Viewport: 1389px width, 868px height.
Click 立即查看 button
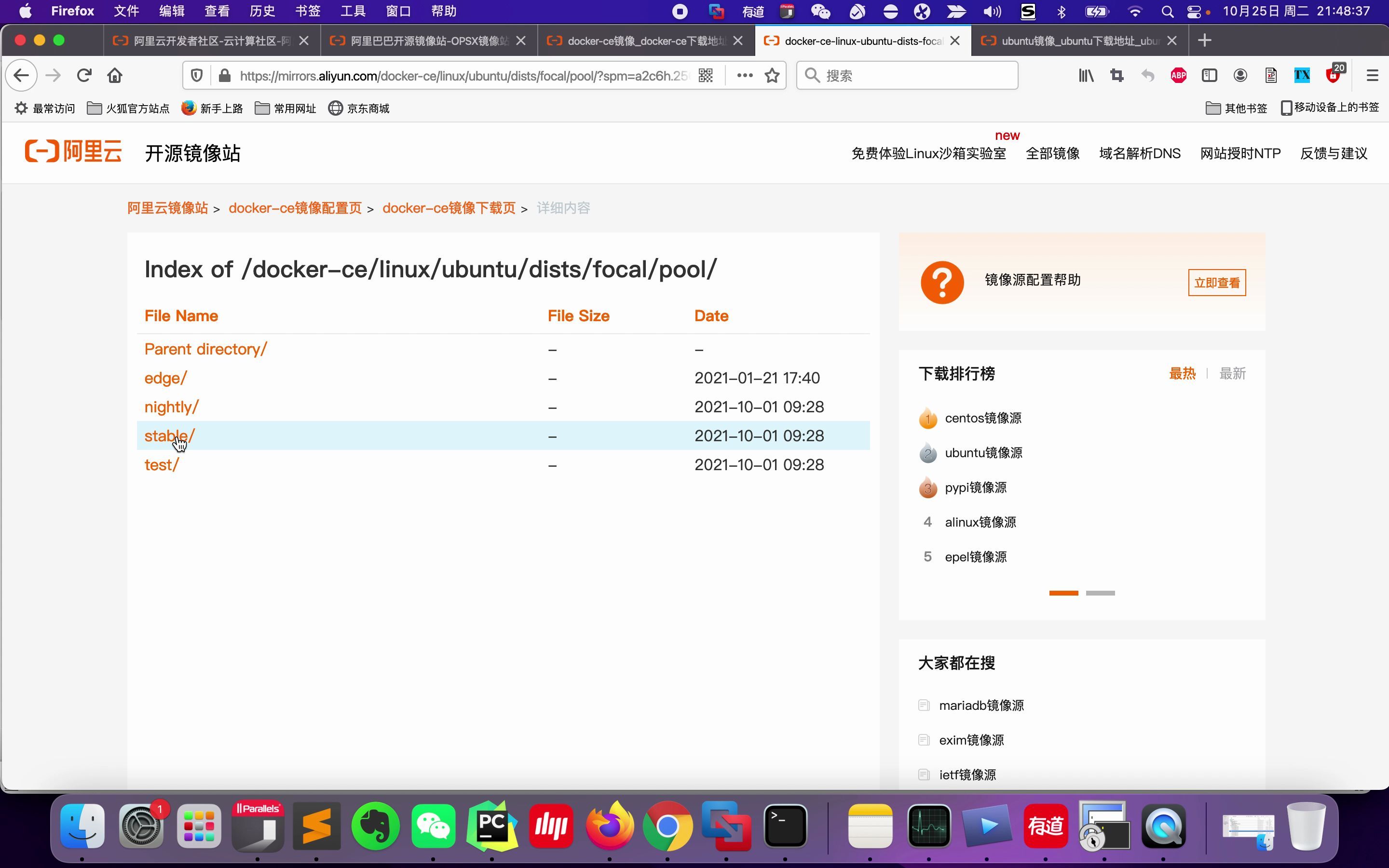point(1217,283)
